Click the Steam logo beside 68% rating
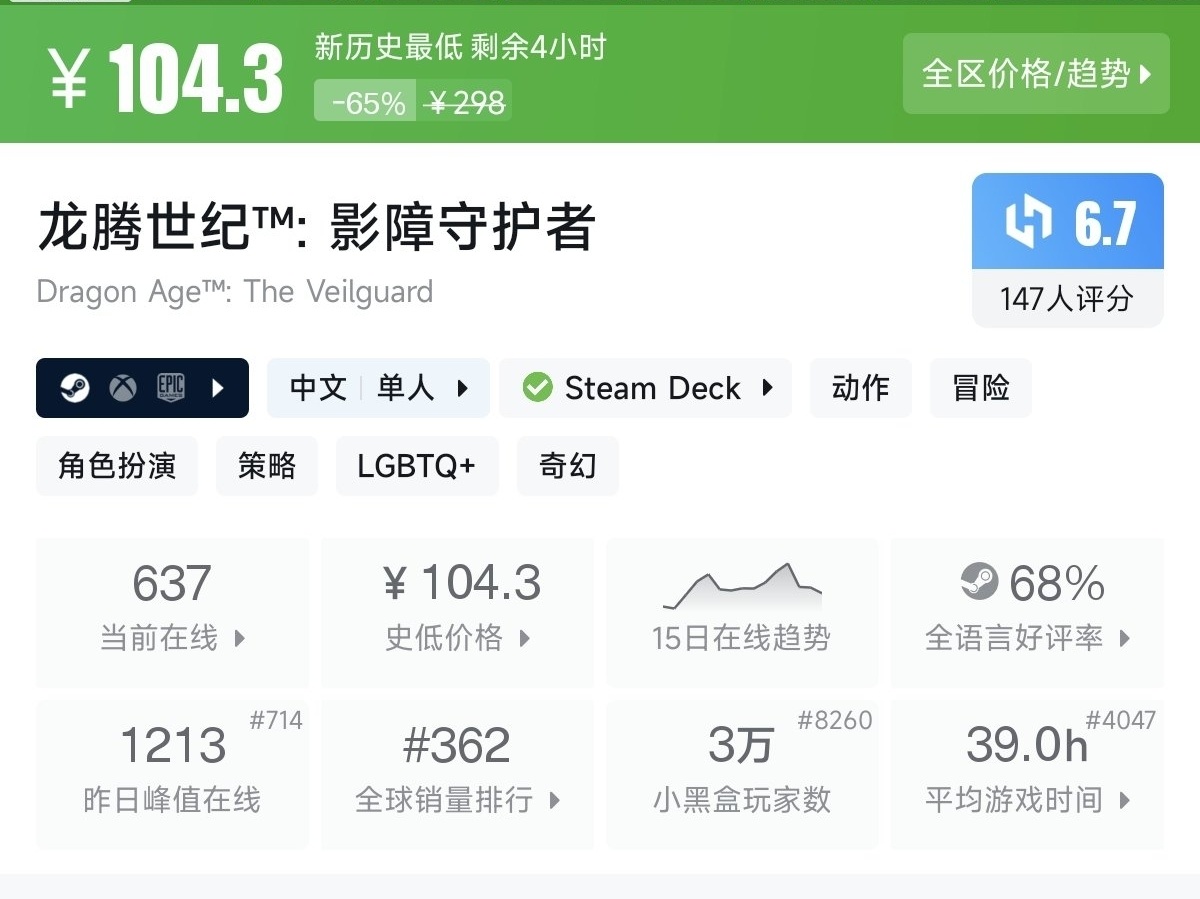 tap(979, 582)
